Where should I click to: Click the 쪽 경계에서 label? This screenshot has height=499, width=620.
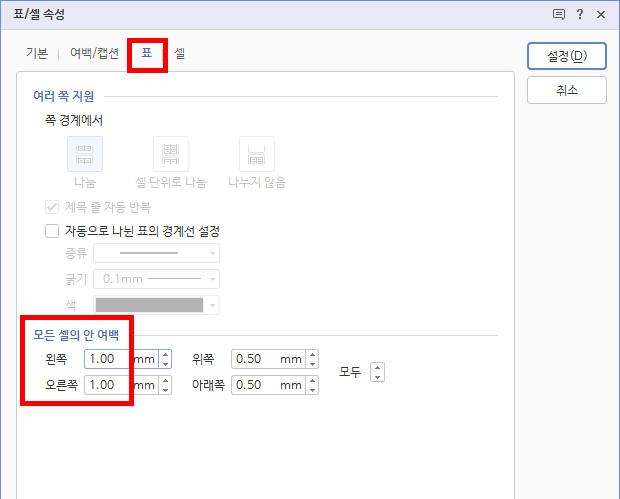coord(74,120)
